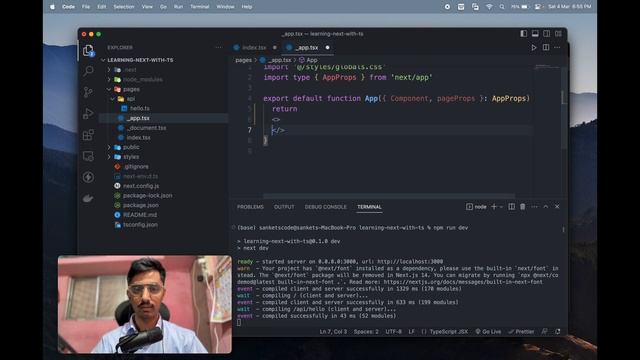Change indentation via Spaces: 2
The image size is (640, 360).
[366, 332]
